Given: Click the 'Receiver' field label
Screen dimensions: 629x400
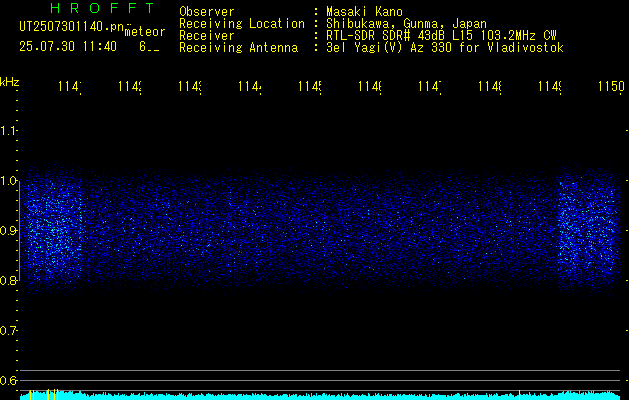Looking at the screenshot, I should (x=207, y=36).
